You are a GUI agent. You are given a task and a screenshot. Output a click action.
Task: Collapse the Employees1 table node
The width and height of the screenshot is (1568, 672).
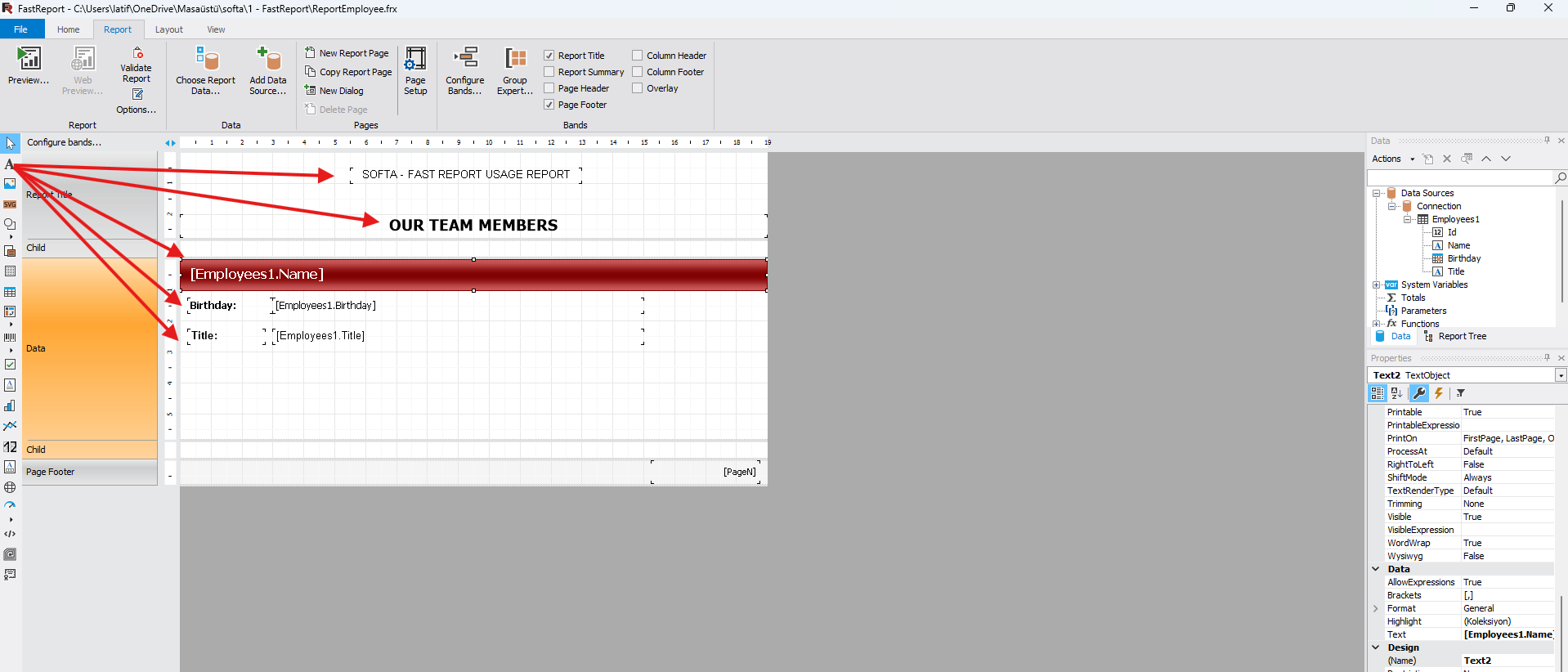click(1407, 219)
